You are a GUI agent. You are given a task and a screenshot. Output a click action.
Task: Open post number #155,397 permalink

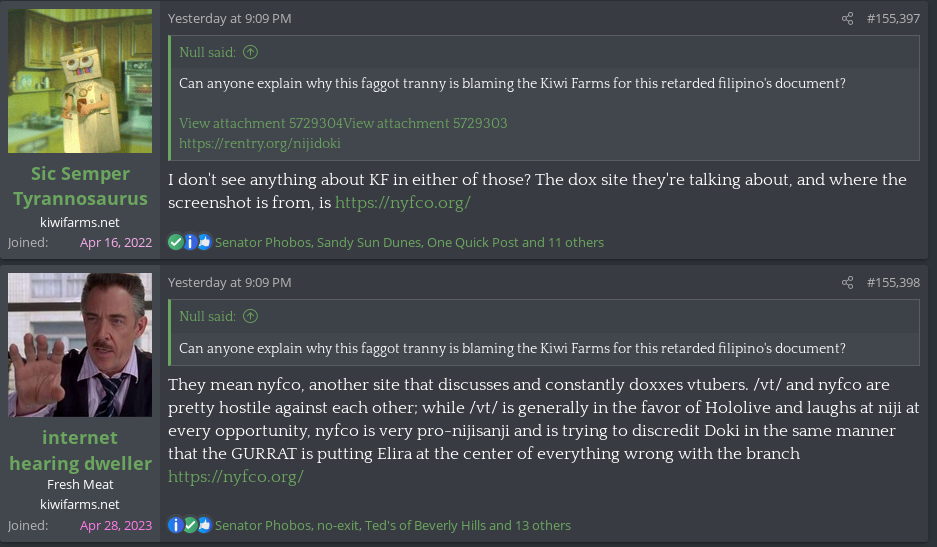893,19
